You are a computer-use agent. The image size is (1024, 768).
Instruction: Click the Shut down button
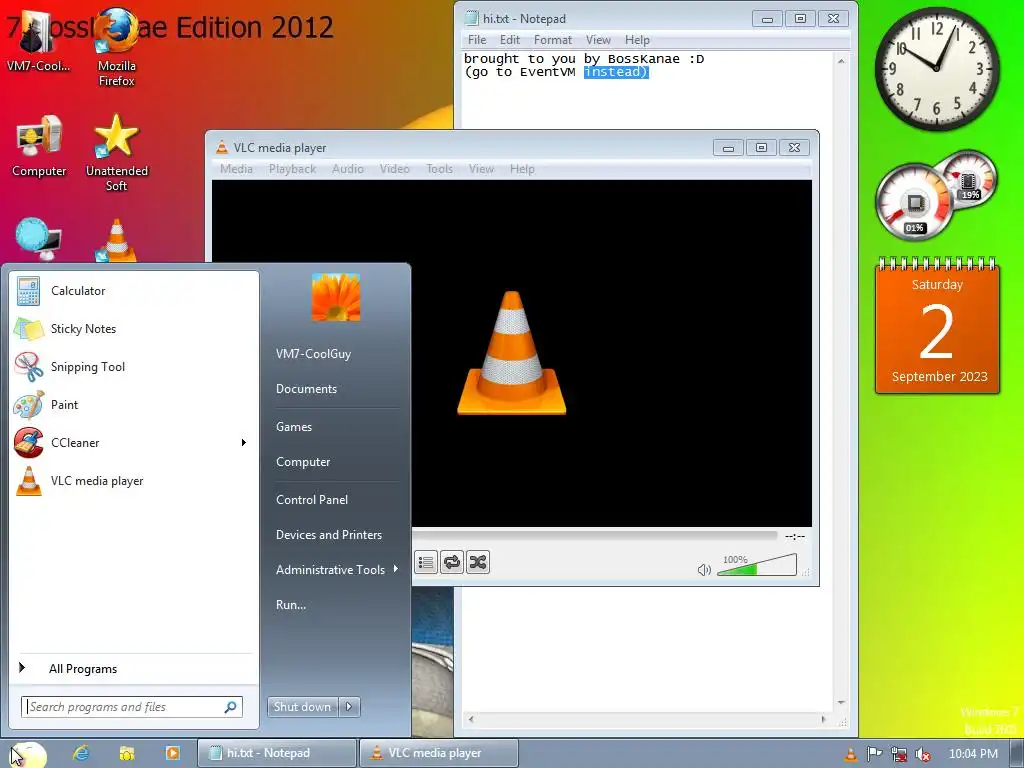[302, 706]
